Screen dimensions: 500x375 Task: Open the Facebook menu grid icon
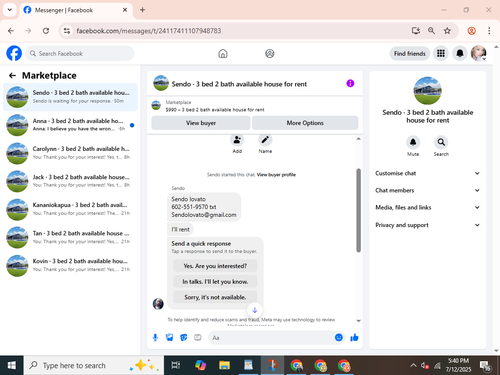click(x=441, y=53)
